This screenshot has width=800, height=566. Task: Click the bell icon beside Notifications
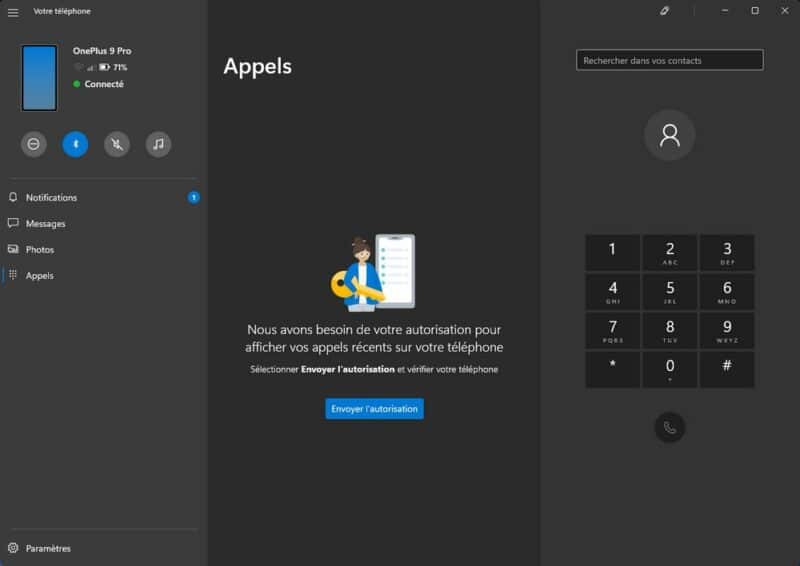click(13, 197)
